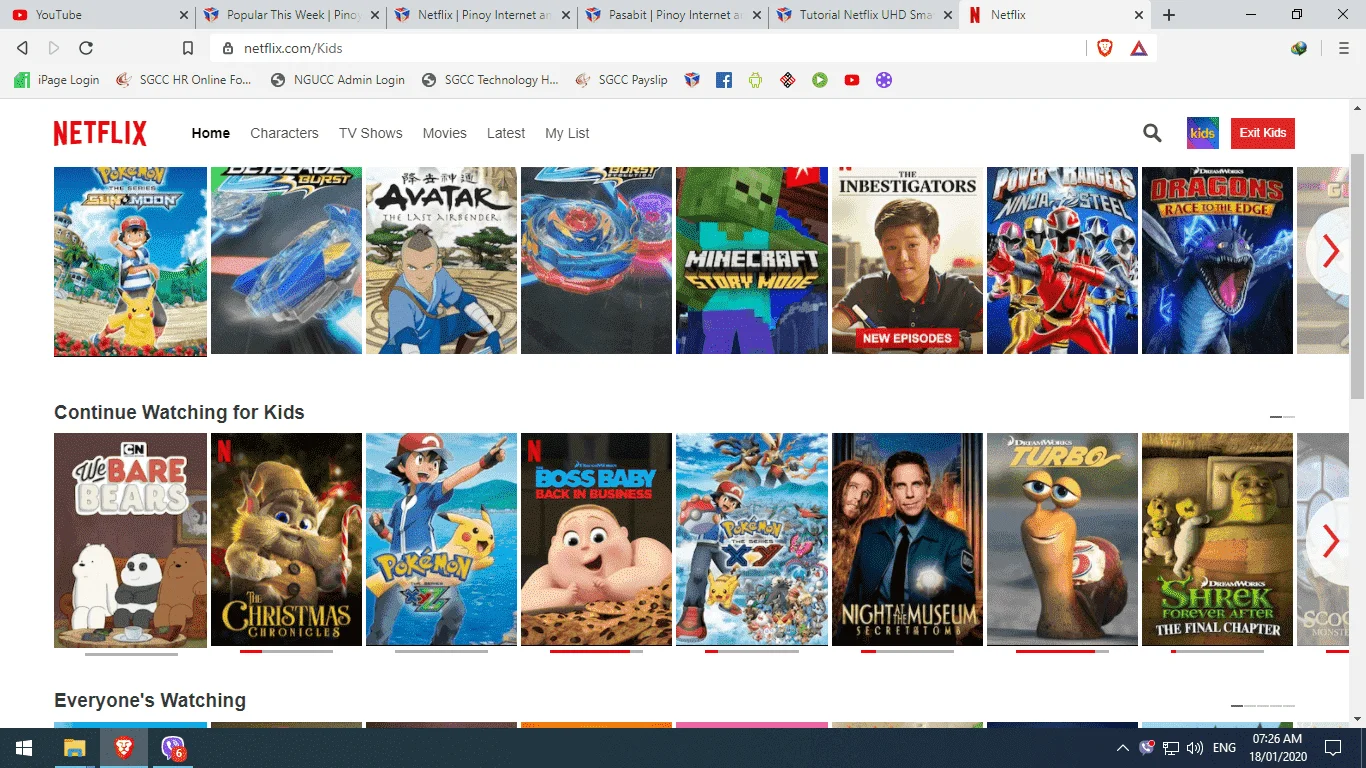Open Netflix search with the magnifier icon
Viewport: 1366px width, 768px height.
1152,133
